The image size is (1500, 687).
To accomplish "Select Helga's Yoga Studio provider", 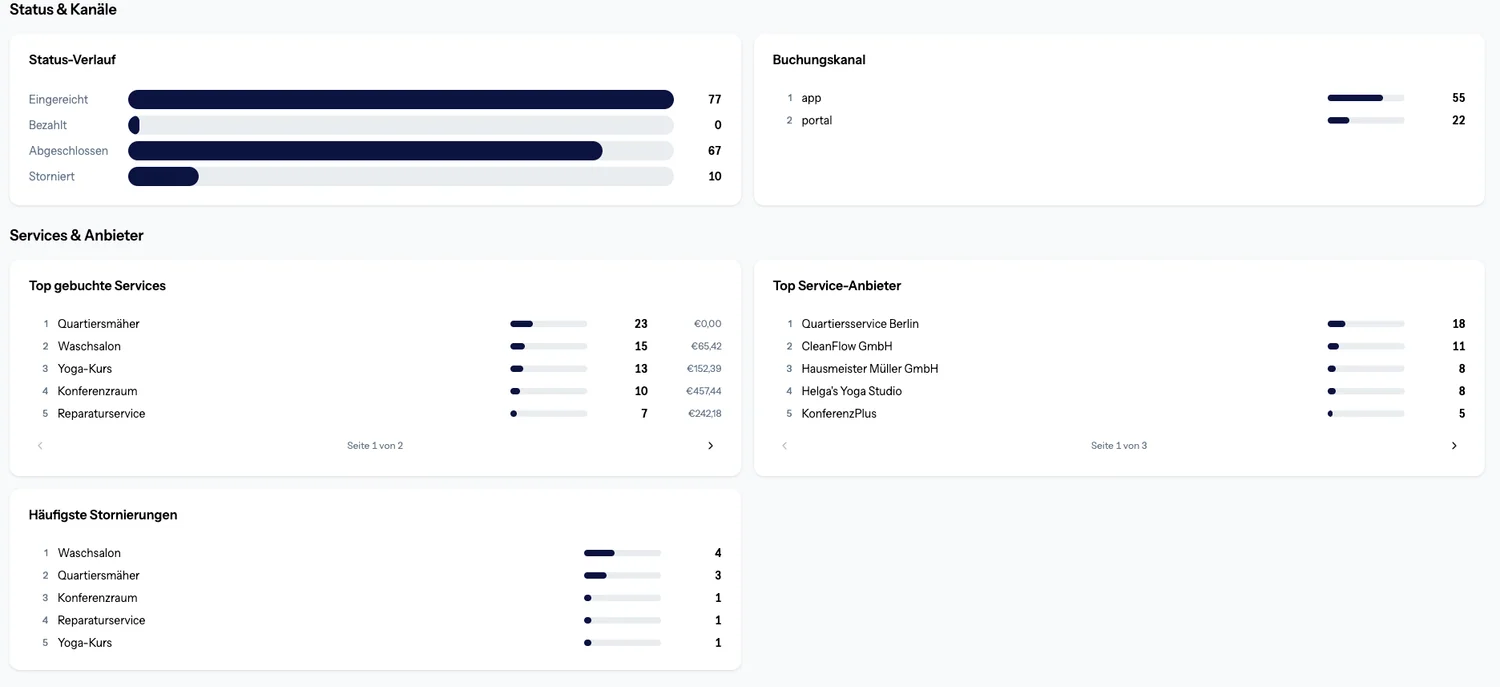I will (x=852, y=391).
